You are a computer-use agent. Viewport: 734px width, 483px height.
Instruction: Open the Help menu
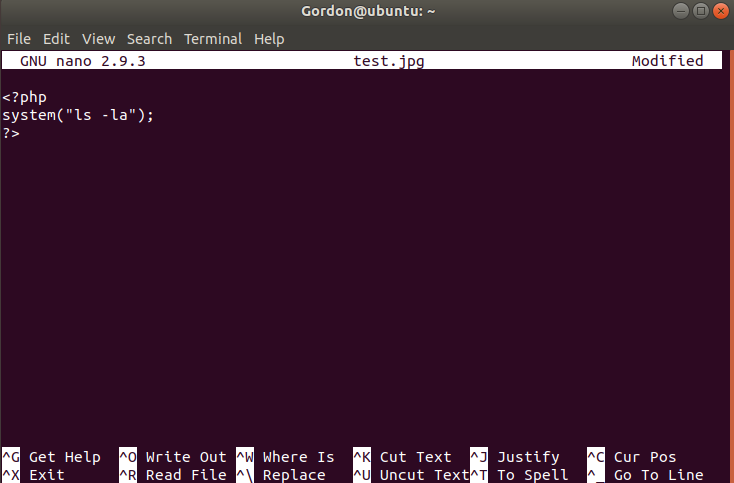click(269, 39)
